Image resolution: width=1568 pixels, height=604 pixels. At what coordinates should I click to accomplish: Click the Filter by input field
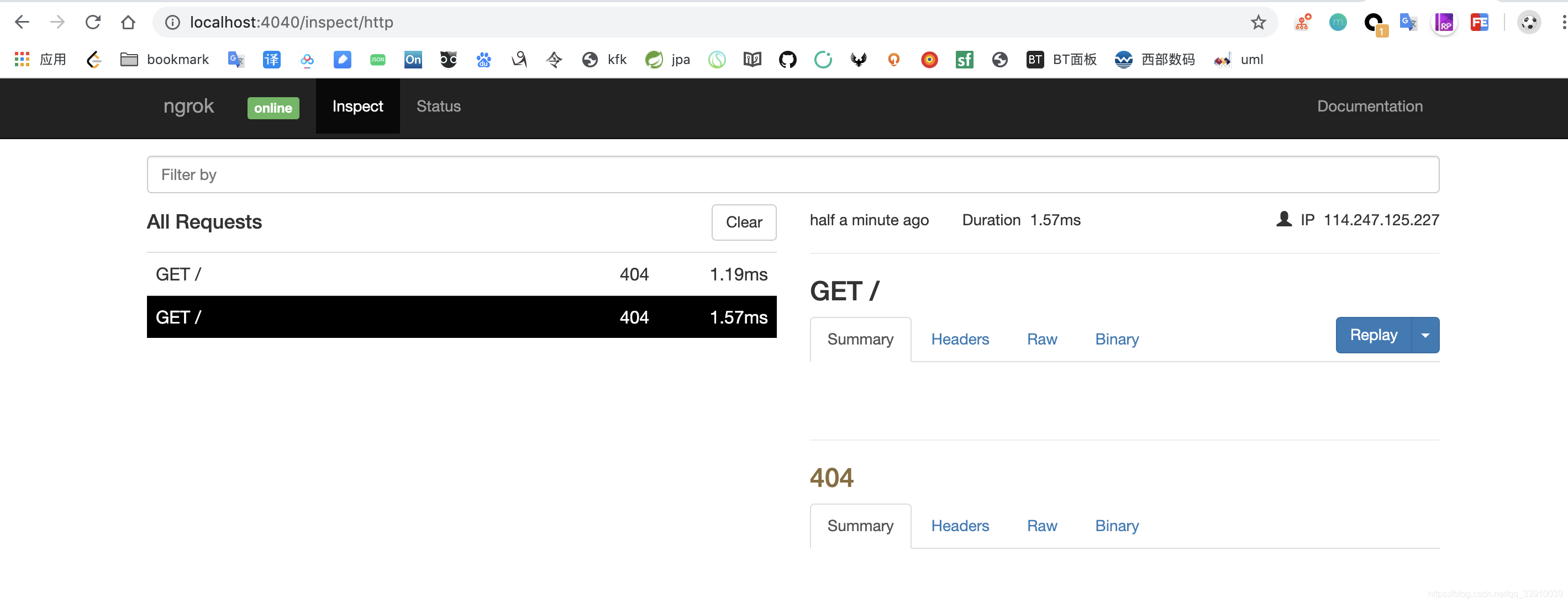coord(792,174)
